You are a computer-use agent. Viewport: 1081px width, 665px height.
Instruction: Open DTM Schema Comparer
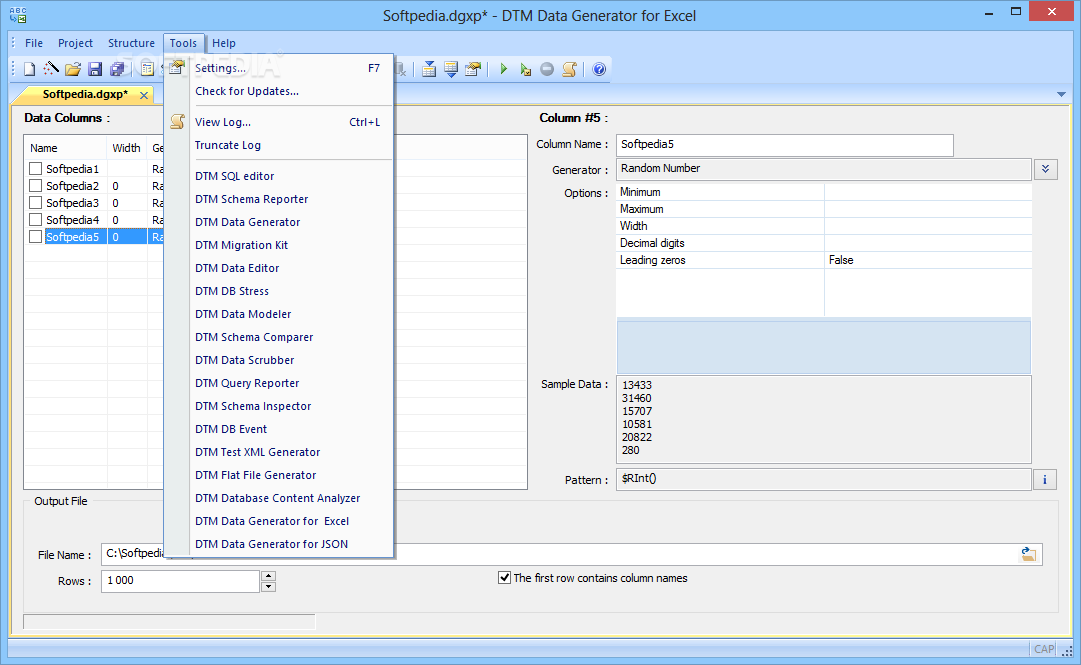tap(279, 337)
